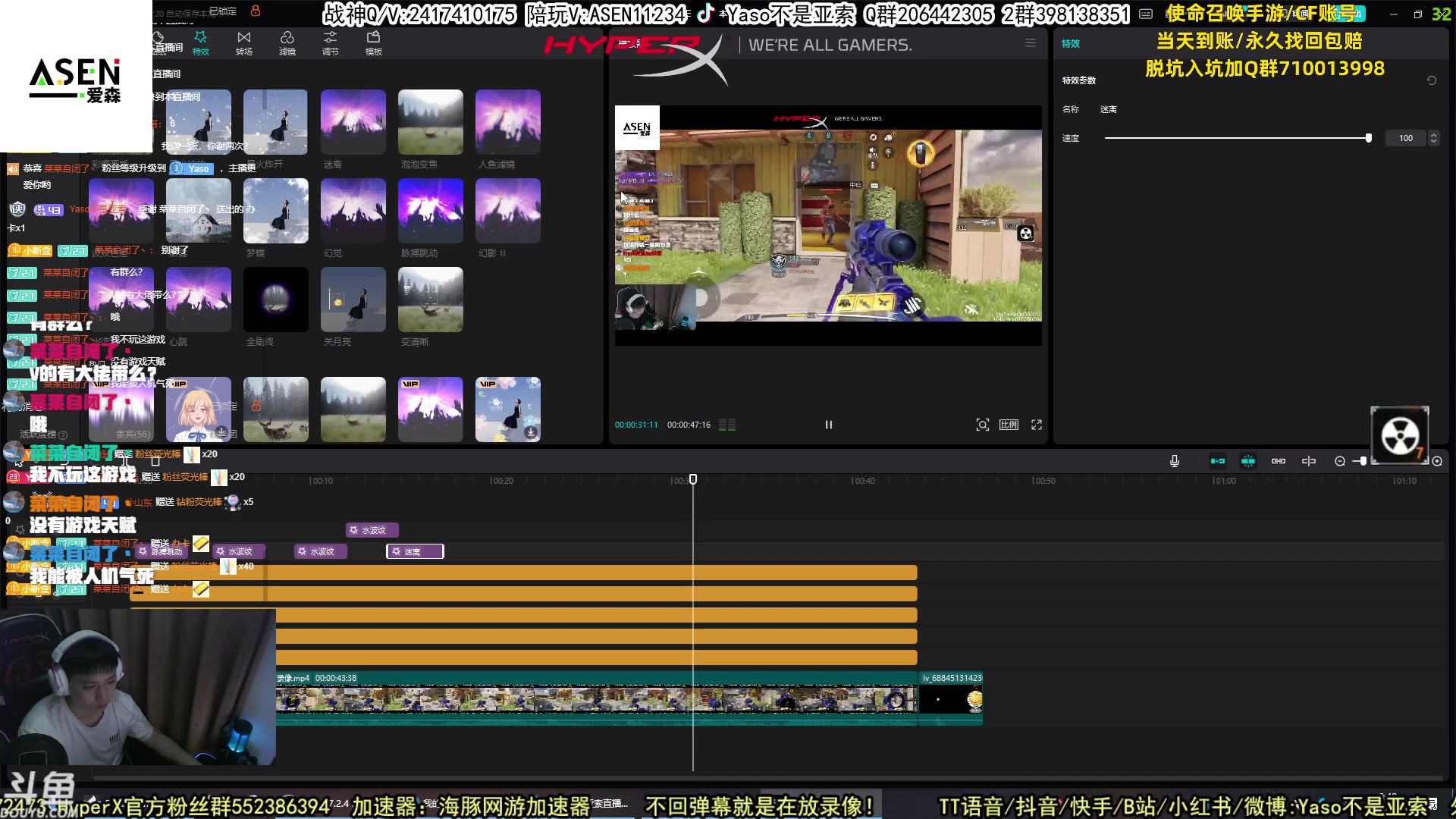Restore the window using title bar button

pos(1417,14)
